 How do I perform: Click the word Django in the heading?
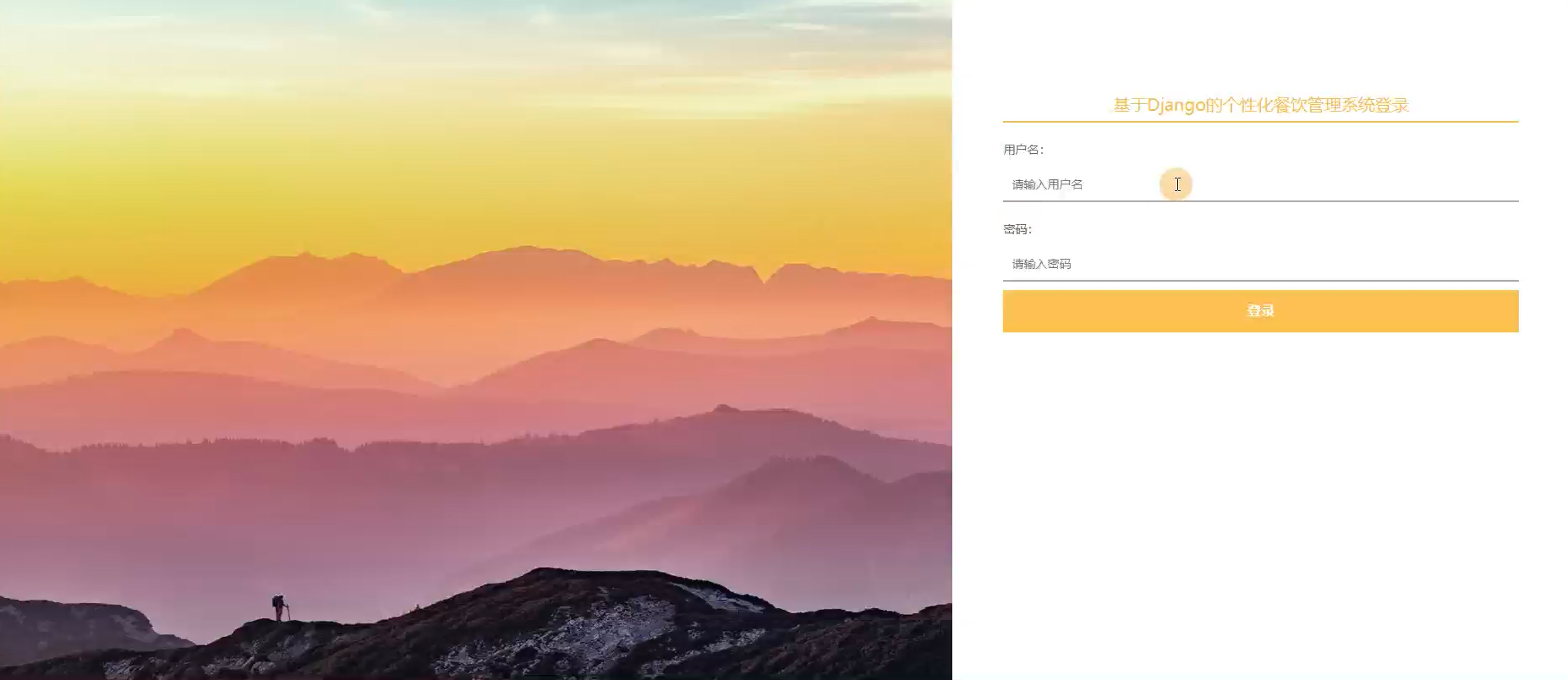tap(1176, 106)
